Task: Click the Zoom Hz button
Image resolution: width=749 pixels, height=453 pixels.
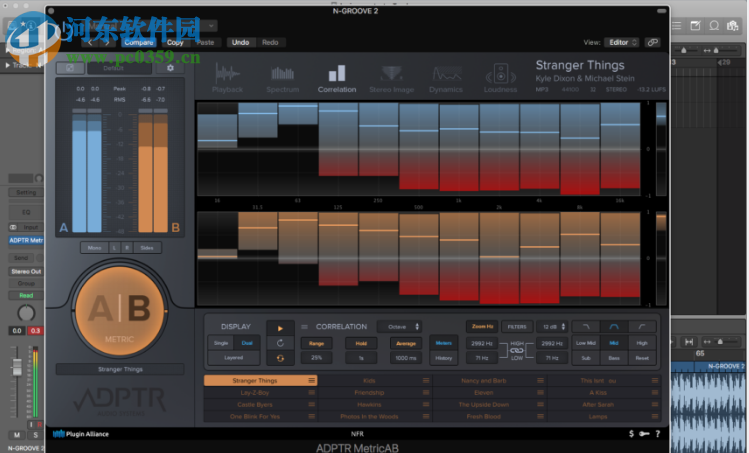Action: (482, 327)
